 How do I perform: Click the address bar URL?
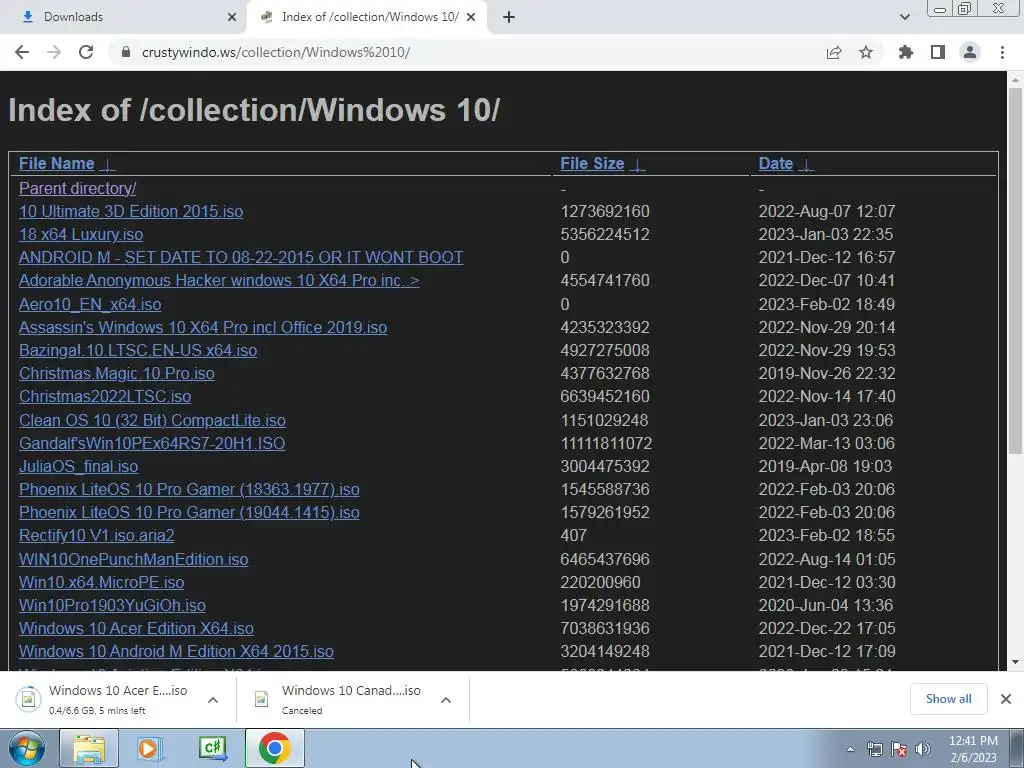[x=276, y=52]
